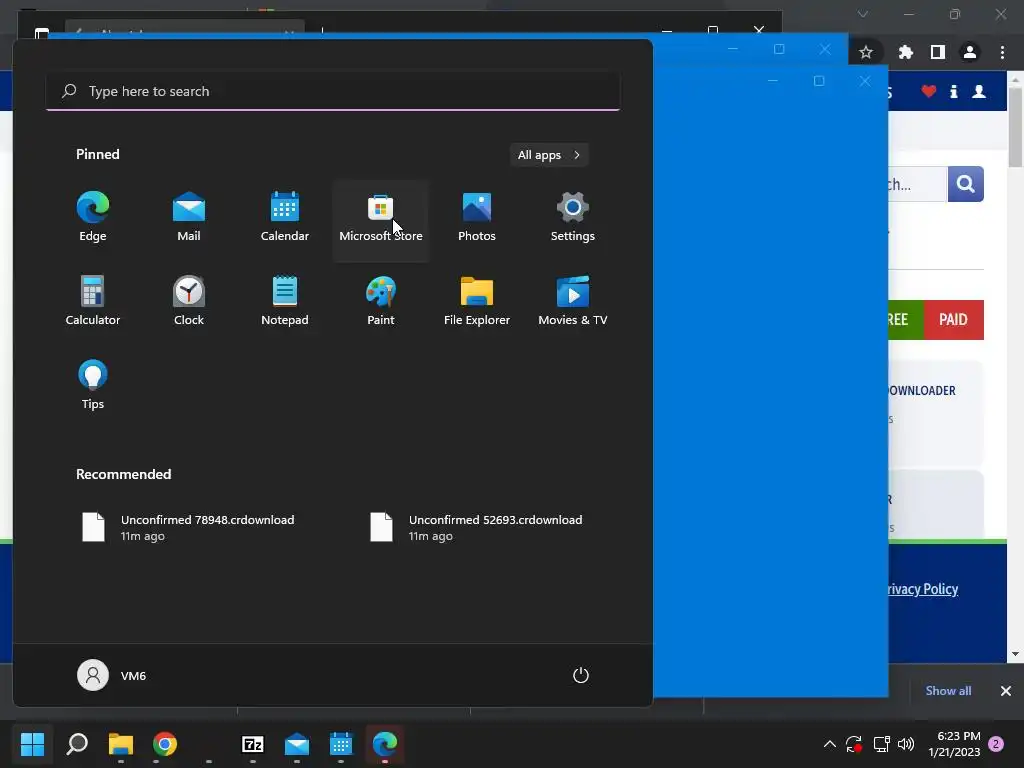The width and height of the screenshot is (1024, 768).
Task: Open Settings from pinned apps
Action: coord(573,218)
